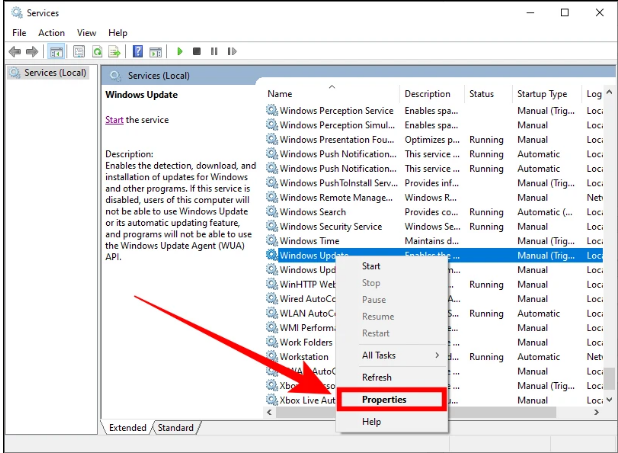Click the green Refresh toolbar icon
This screenshot has width=618, height=453.
[x=97, y=51]
